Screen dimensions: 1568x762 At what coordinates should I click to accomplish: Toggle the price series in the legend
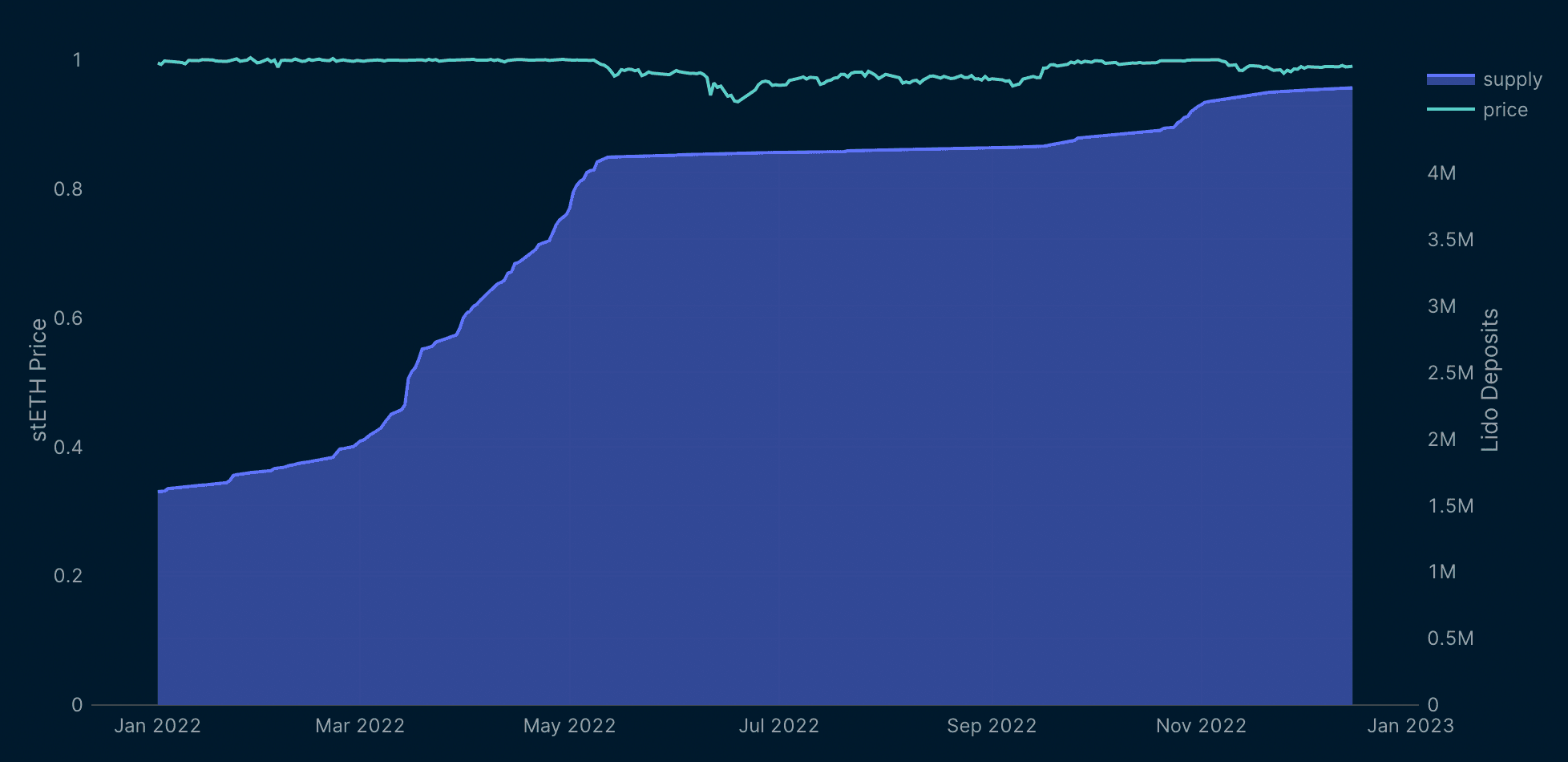pos(1505,110)
